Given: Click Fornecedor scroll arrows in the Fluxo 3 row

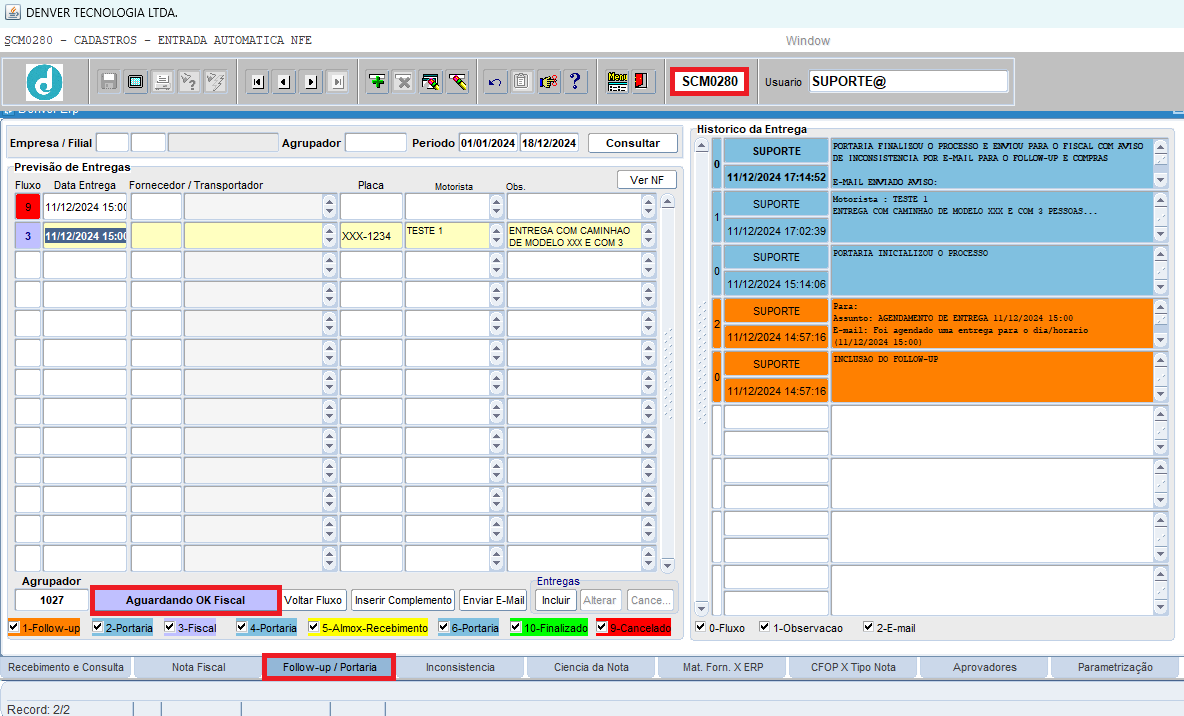Looking at the screenshot, I should click(x=329, y=236).
